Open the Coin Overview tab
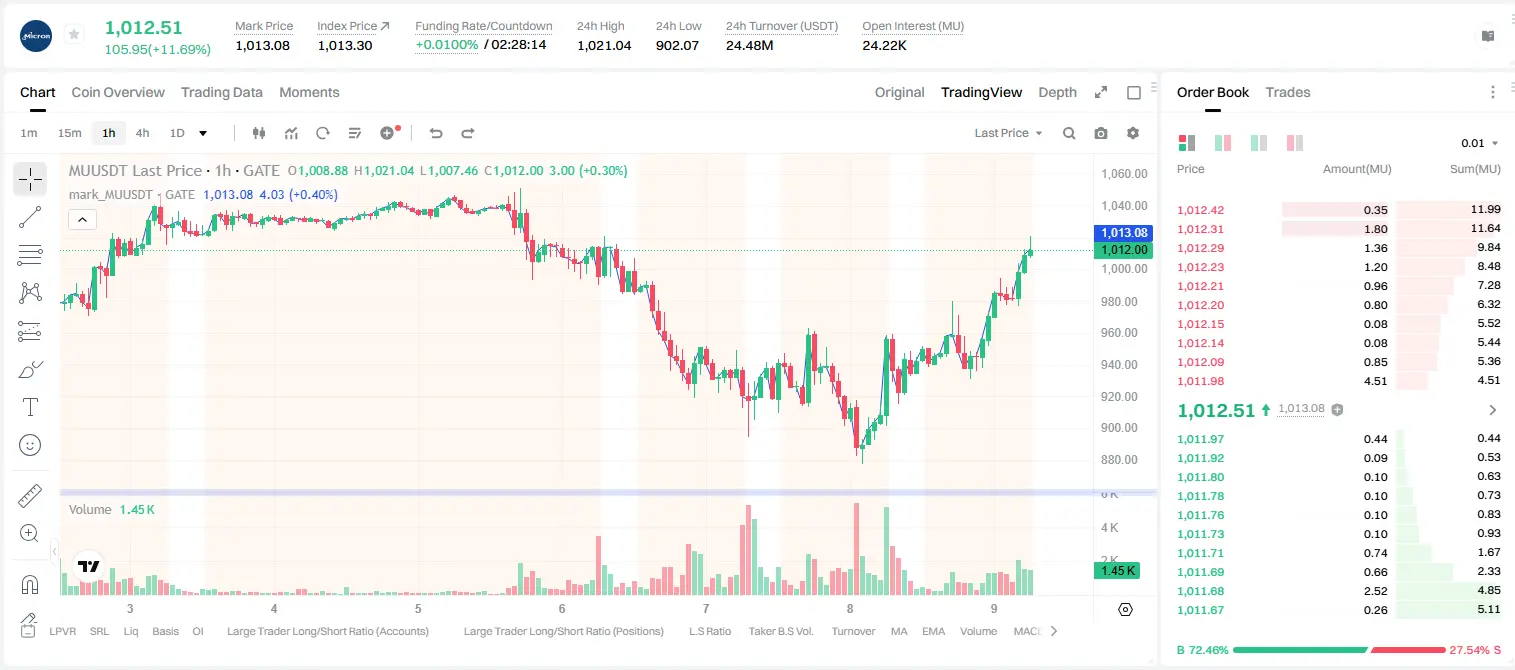The height and width of the screenshot is (670, 1515). [x=118, y=92]
